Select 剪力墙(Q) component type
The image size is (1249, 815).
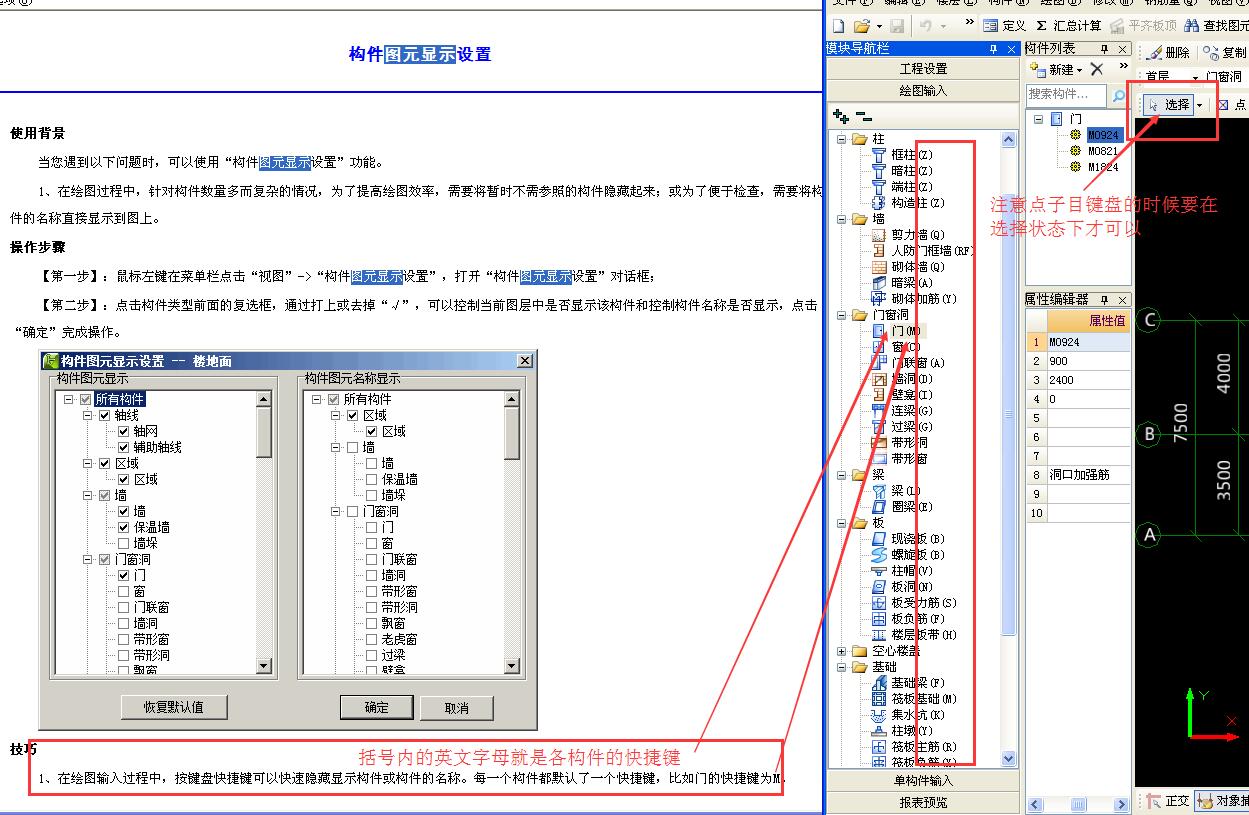[x=908, y=235]
